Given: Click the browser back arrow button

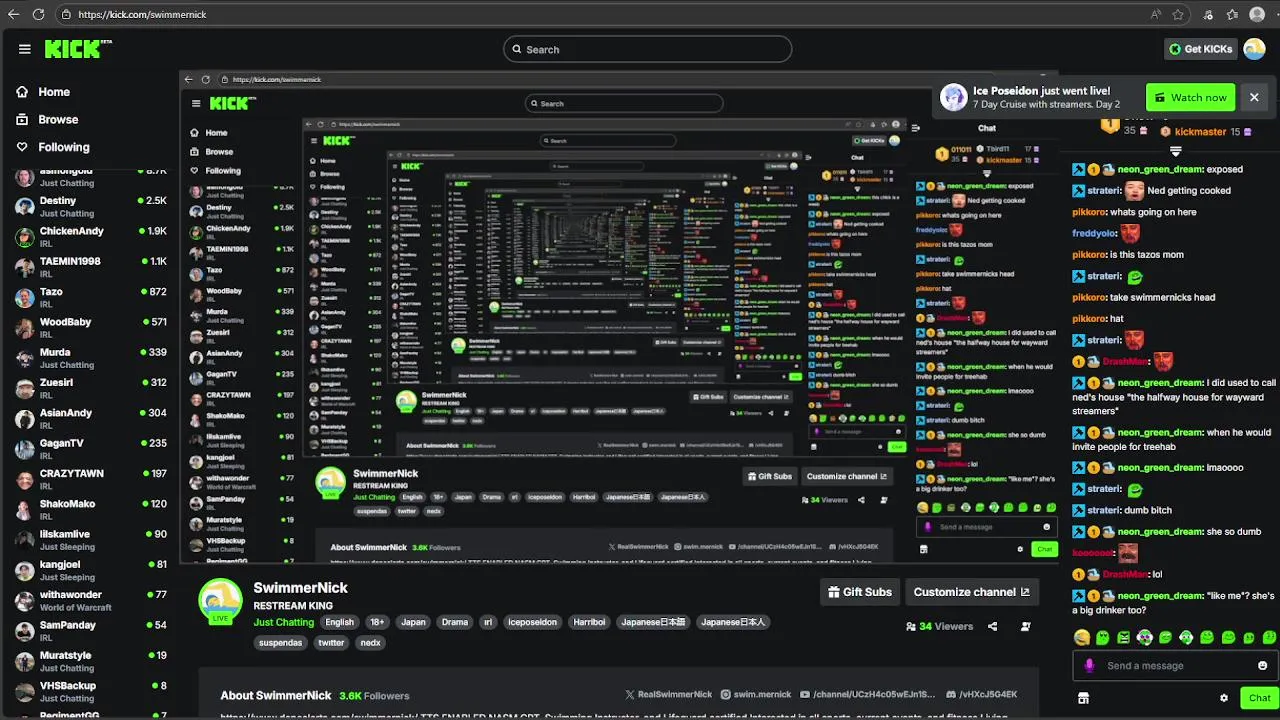Looking at the screenshot, I should 13,14.
